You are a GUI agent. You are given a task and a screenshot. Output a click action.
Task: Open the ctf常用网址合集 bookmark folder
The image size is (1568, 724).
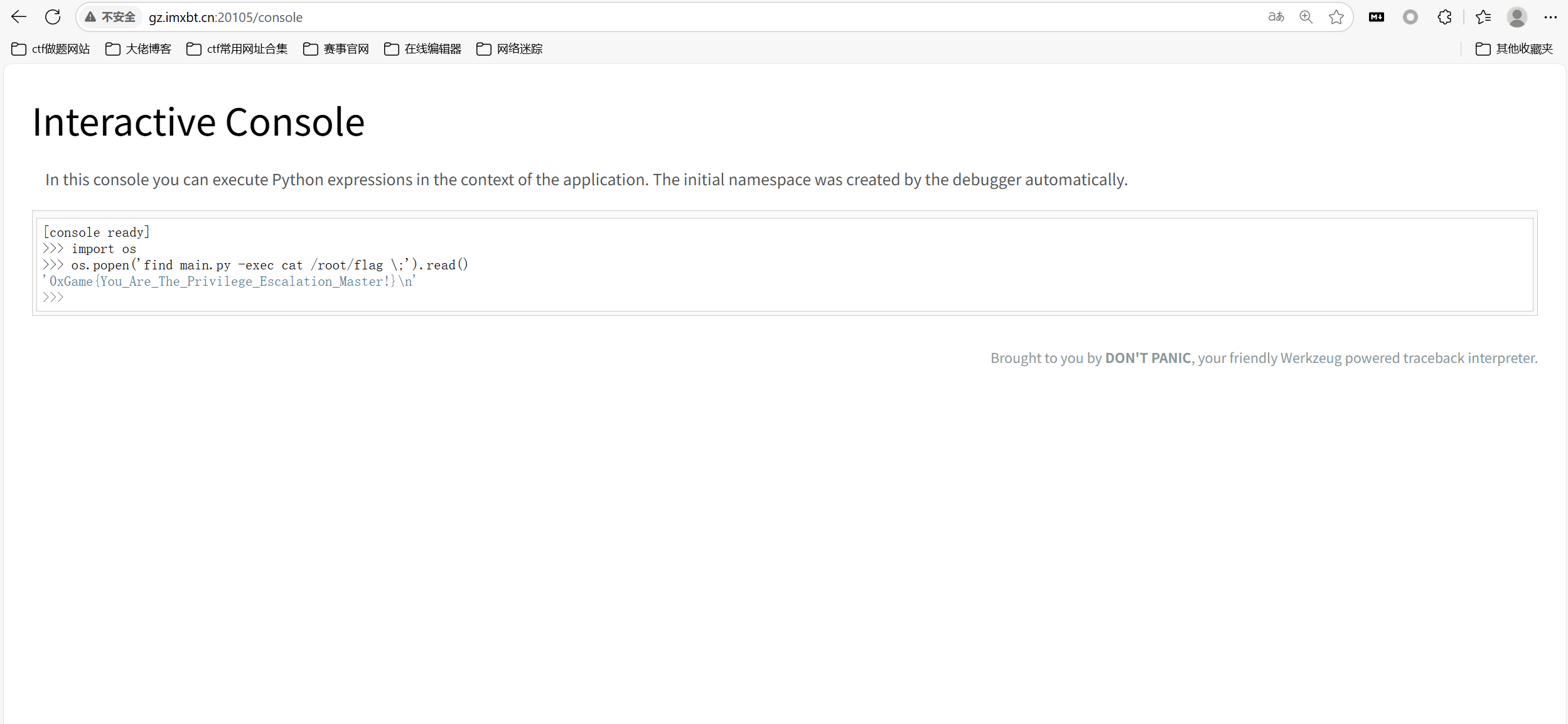pyautogui.click(x=237, y=49)
